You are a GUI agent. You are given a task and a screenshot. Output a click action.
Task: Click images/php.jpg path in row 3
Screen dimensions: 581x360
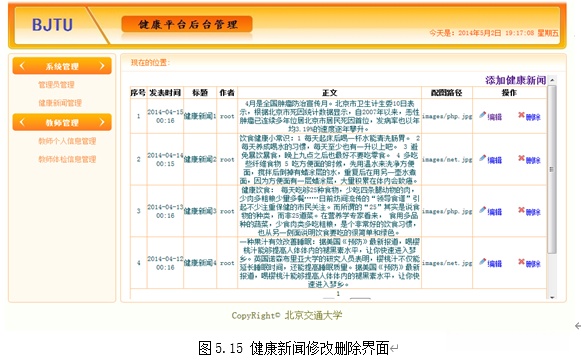(447, 211)
